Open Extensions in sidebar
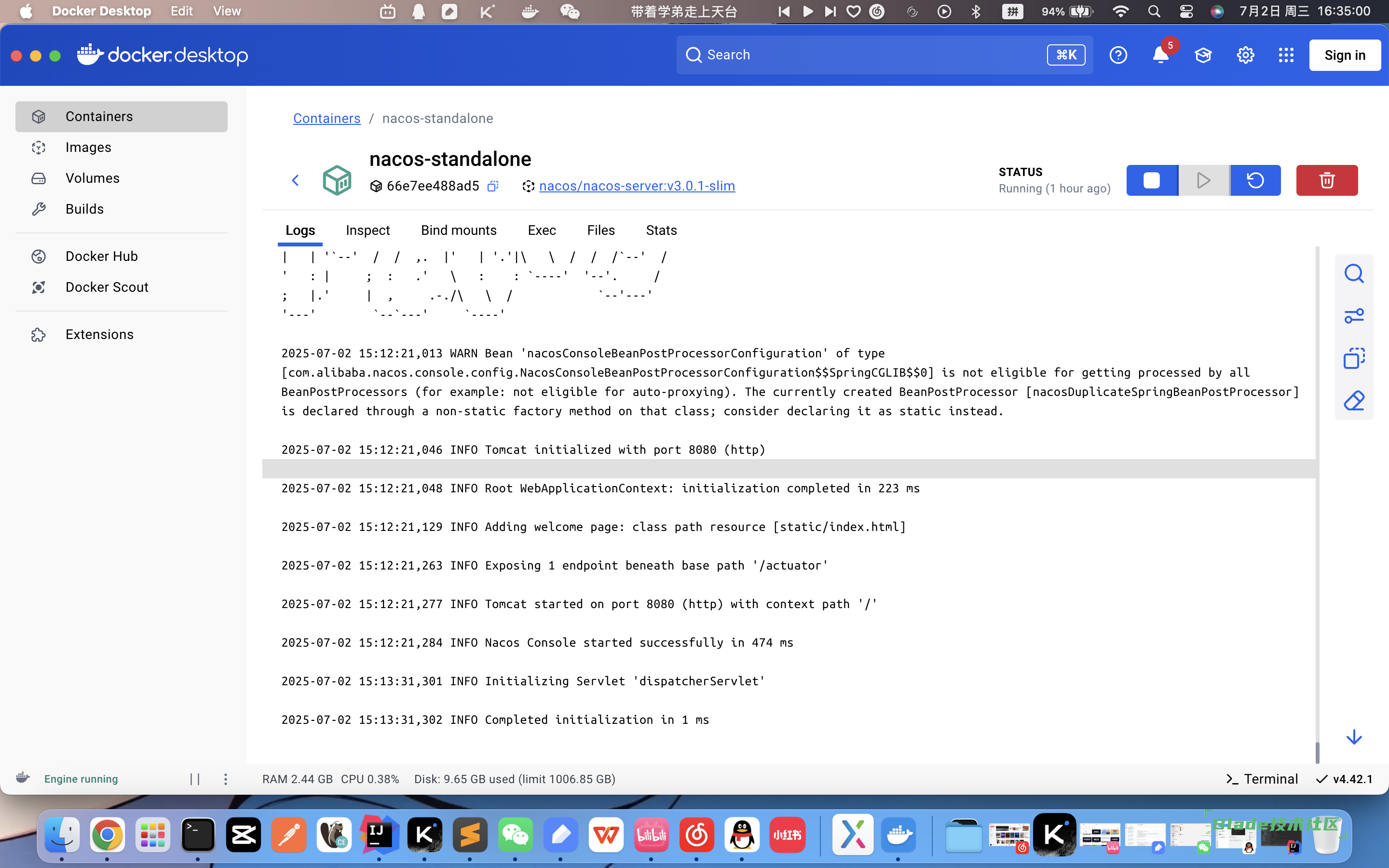 (121, 334)
